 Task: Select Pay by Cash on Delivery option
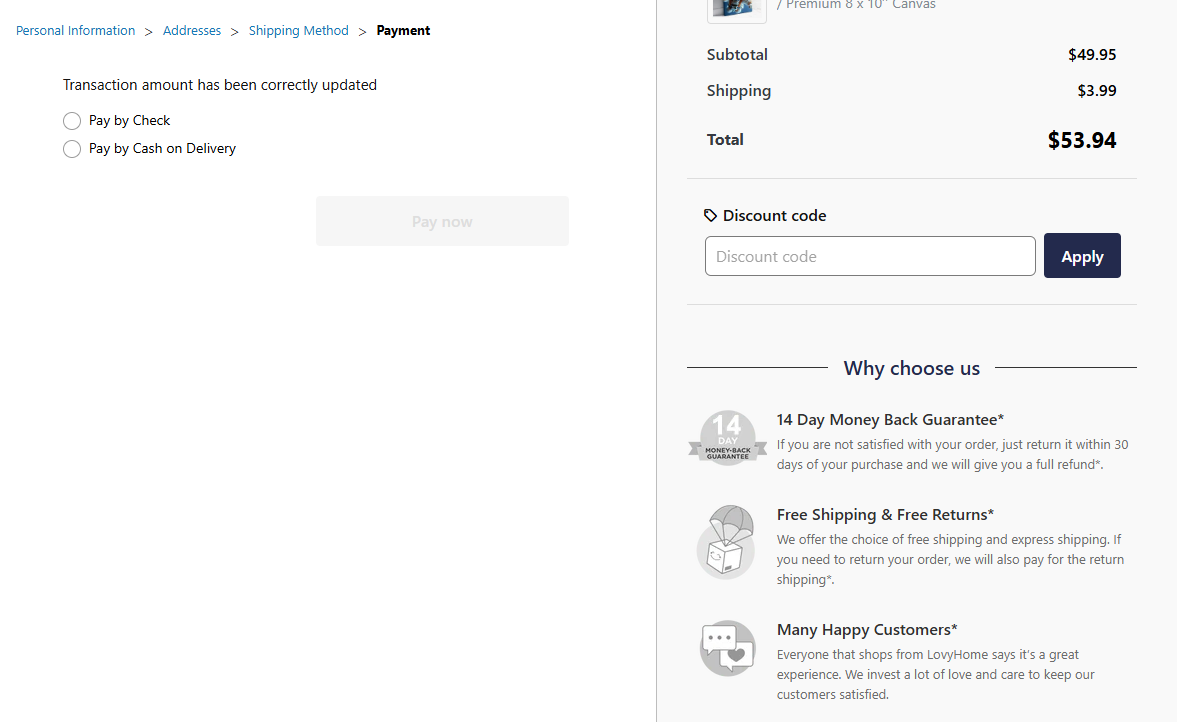(x=72, y=149)
